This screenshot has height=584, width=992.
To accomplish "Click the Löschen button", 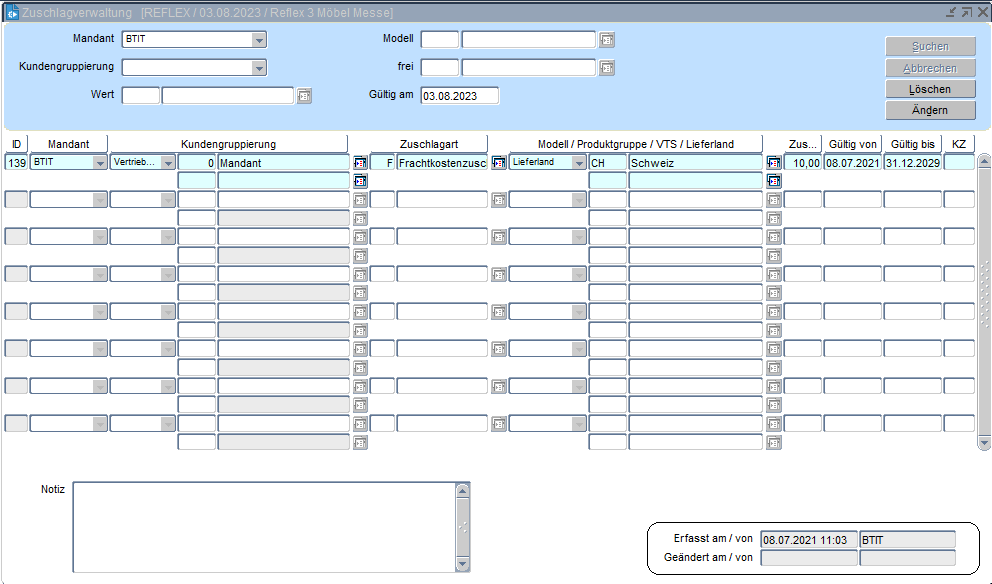I will 930,89.
